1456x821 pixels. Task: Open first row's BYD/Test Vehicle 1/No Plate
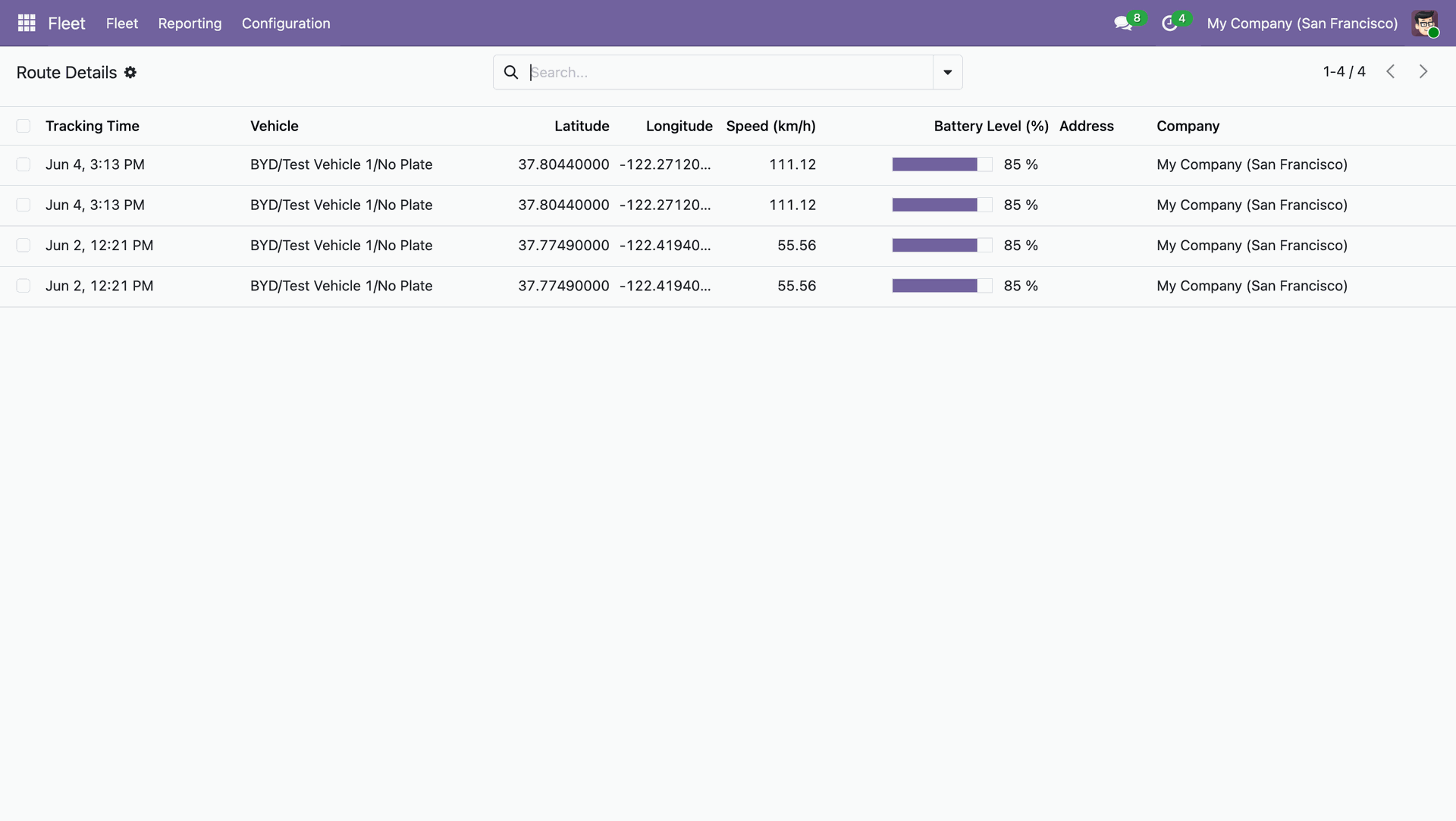tap(341, 165)
